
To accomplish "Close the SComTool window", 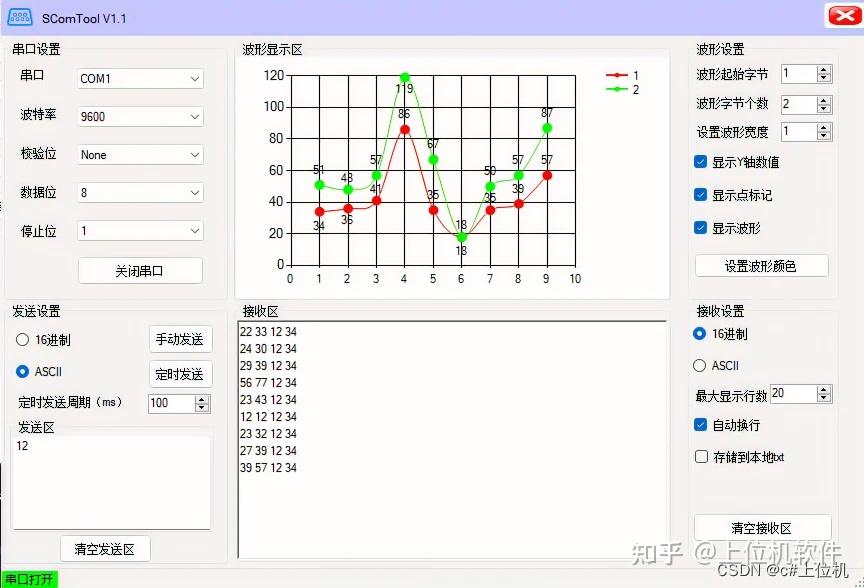I will point(844,15).
